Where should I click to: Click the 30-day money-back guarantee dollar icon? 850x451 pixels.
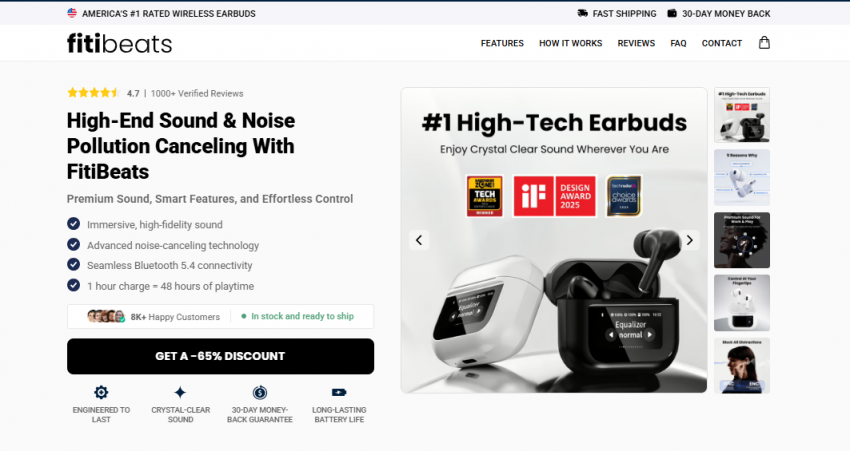point(260,392)
